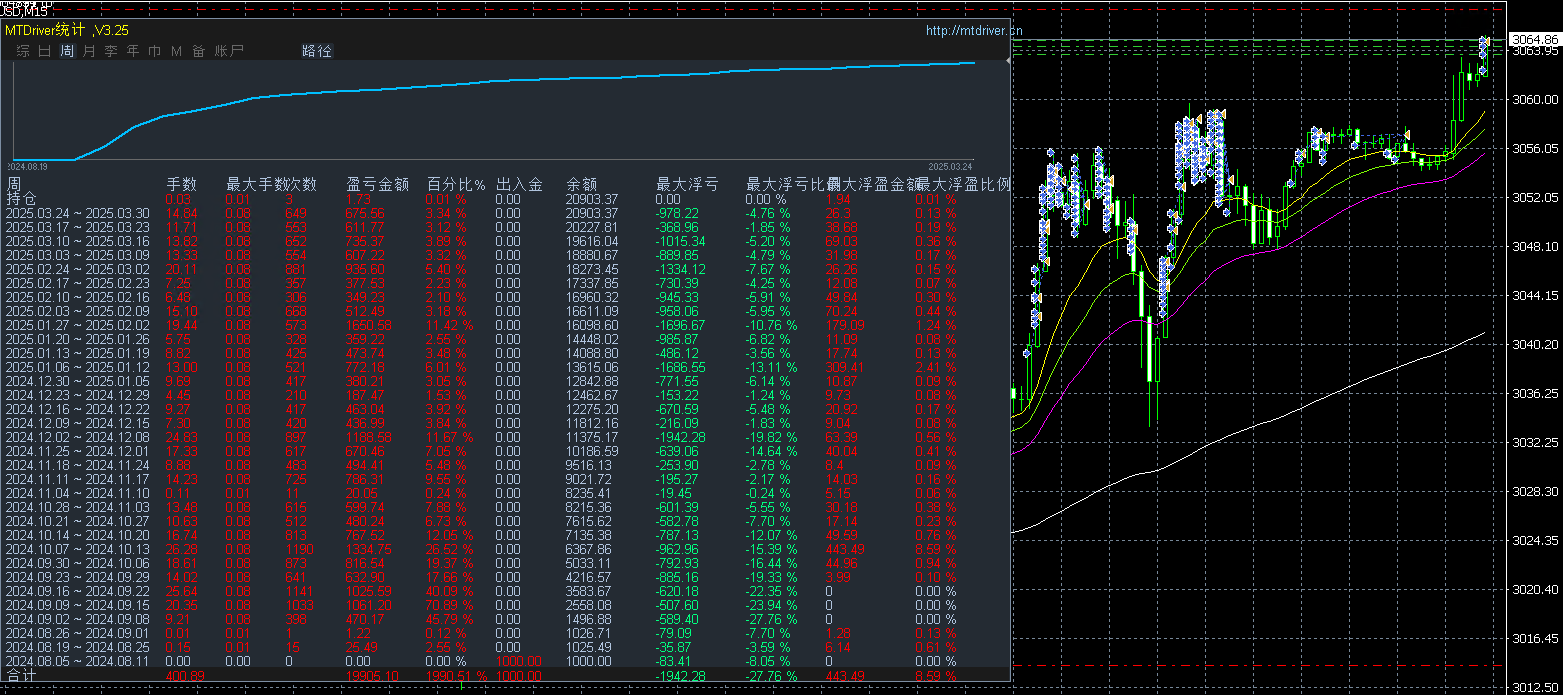Open the 季 quarterly statistics tab

pos(111,51)
